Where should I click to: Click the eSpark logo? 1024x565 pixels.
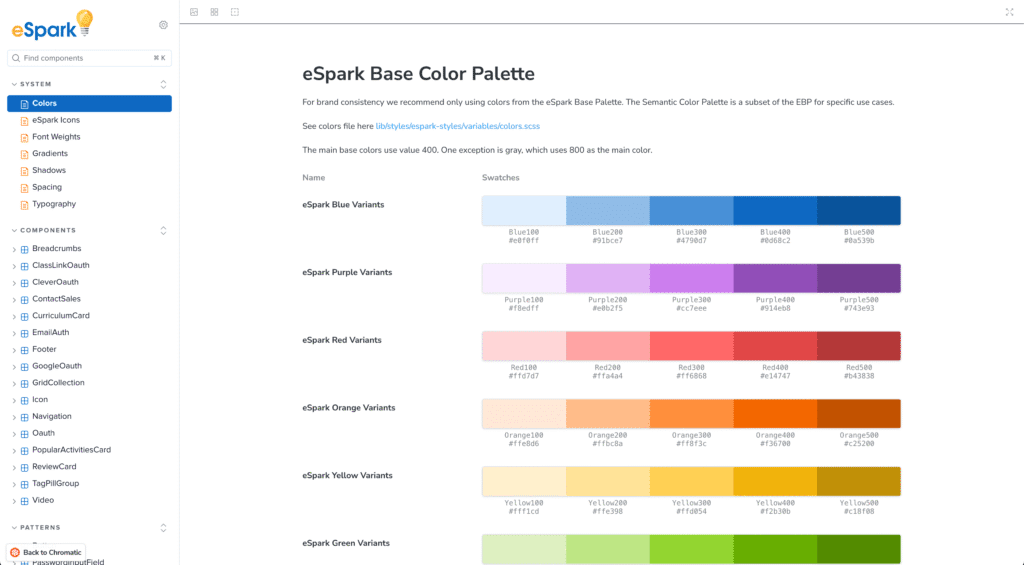pyautogui.click(x=52, y=26)
